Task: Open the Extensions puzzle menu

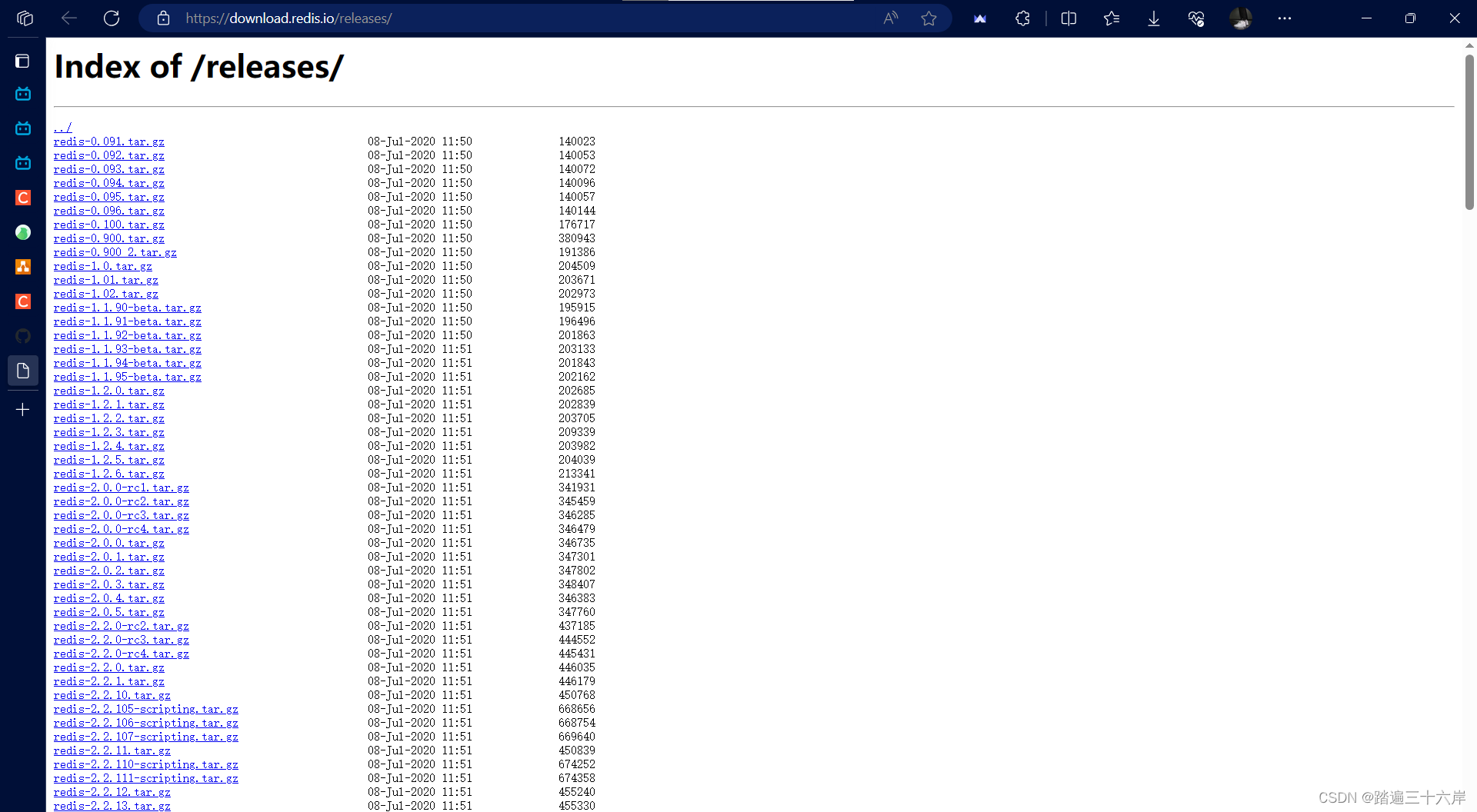Action: point(1022,18)
